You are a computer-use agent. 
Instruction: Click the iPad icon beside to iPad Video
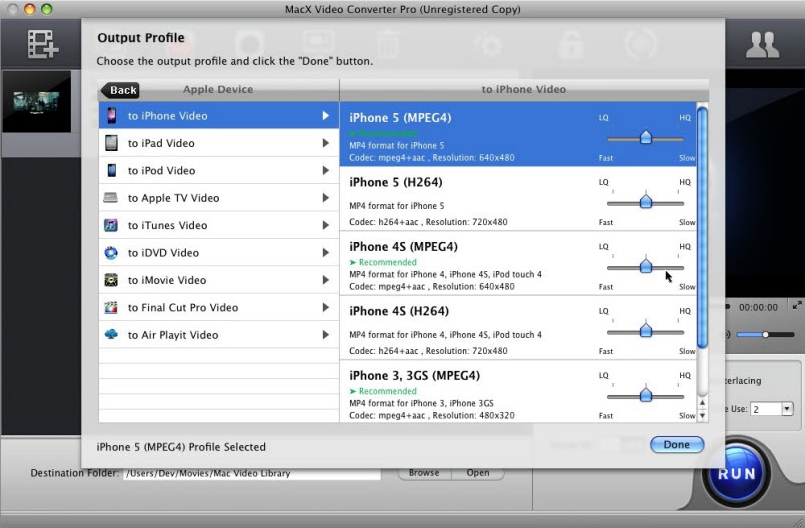pos(110,143)
